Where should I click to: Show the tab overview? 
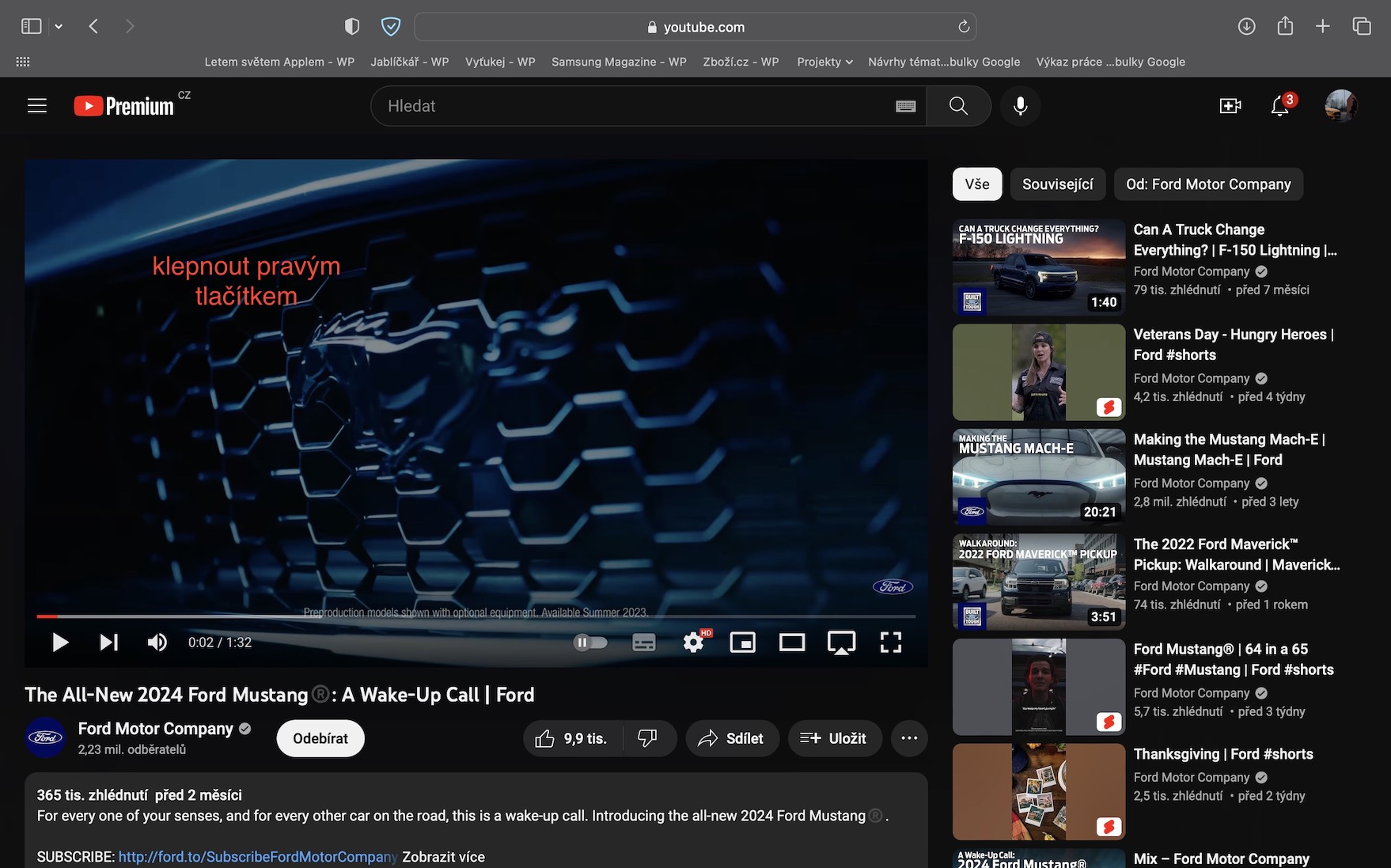pos(1362,27)
